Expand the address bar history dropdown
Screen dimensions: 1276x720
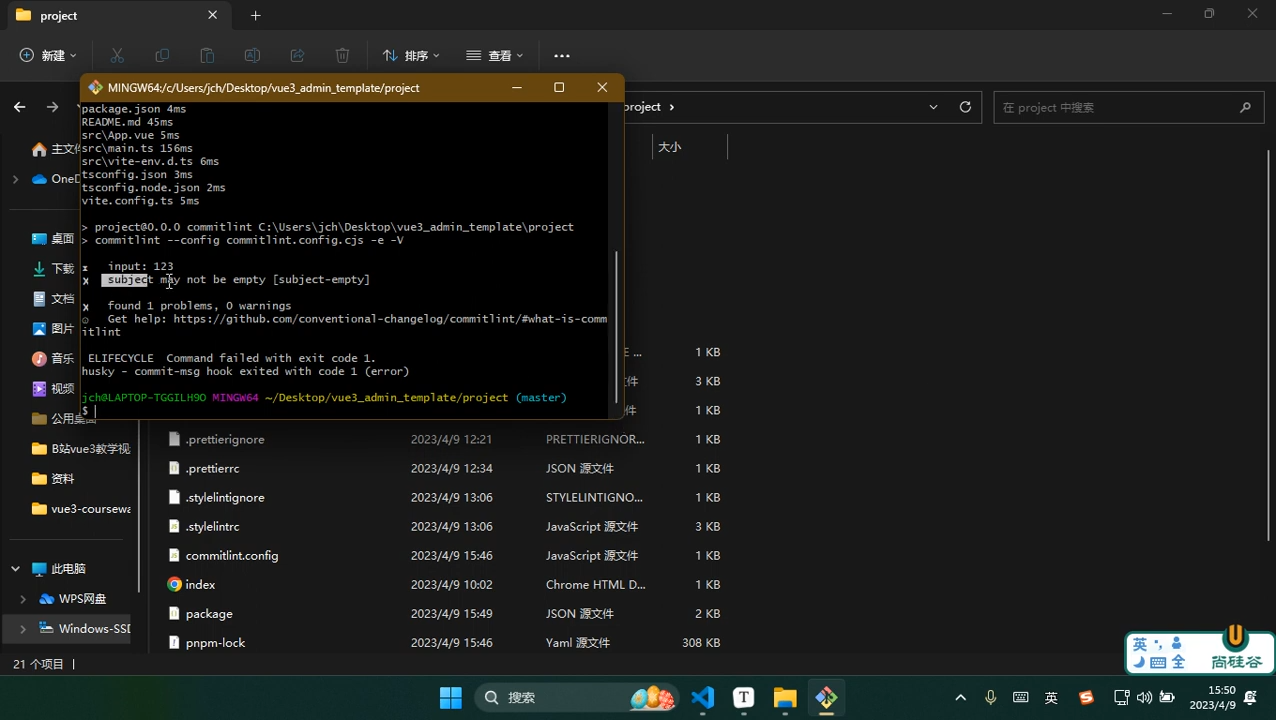934,107
